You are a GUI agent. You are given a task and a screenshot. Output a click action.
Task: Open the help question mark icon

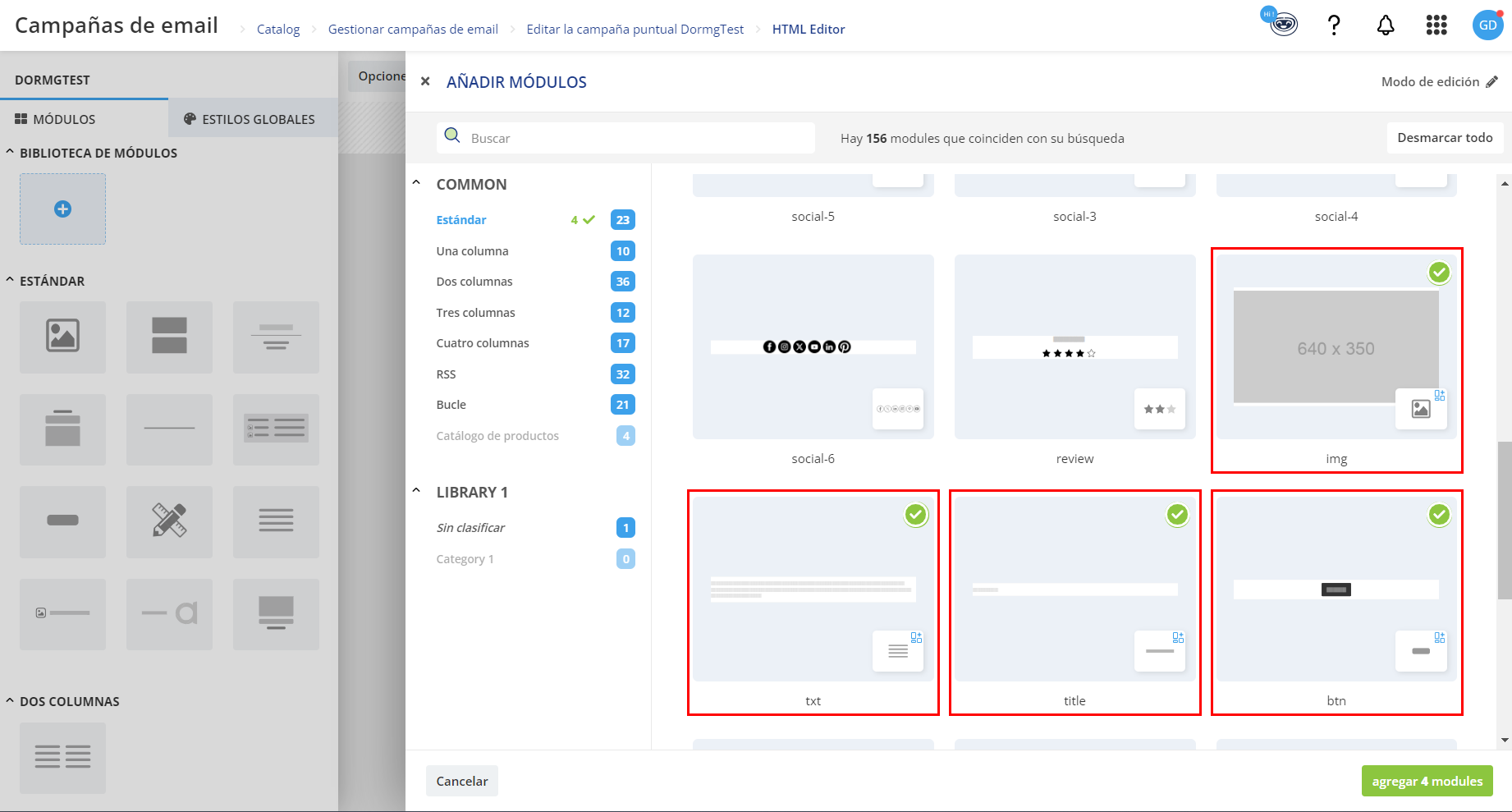1335,25
